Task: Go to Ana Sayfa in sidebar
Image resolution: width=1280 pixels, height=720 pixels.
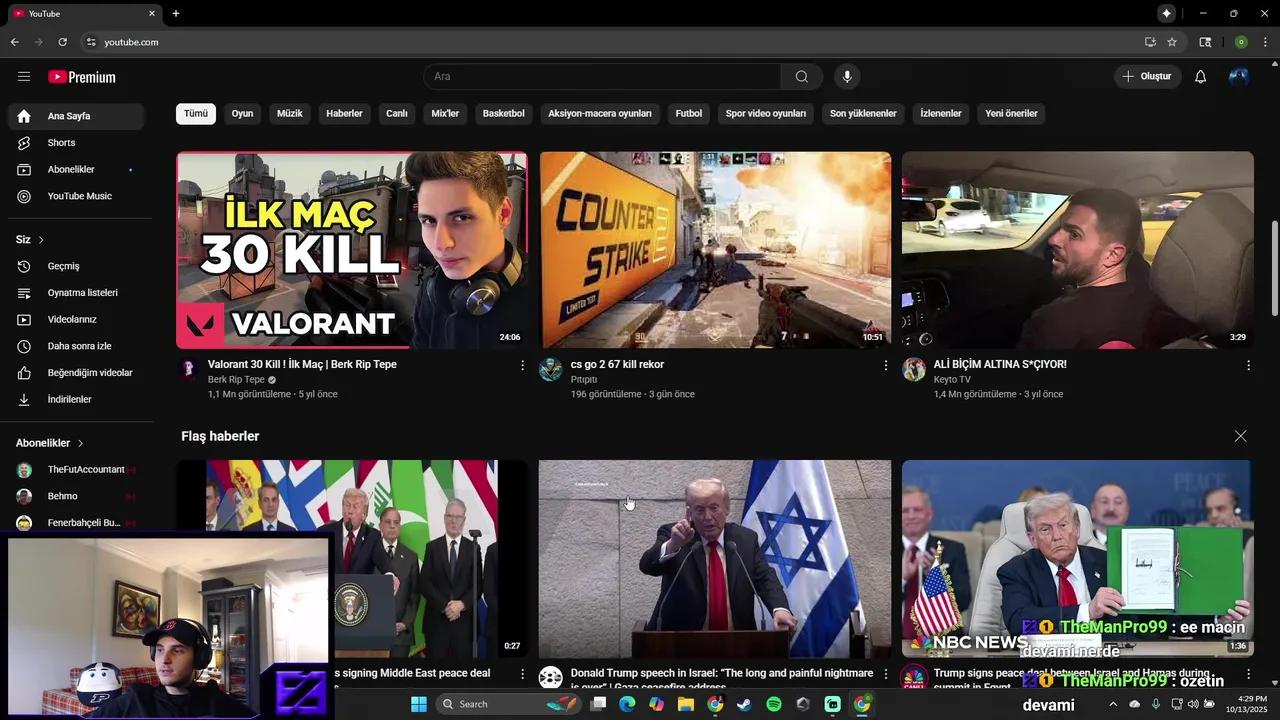Action: tap(76, 116)
